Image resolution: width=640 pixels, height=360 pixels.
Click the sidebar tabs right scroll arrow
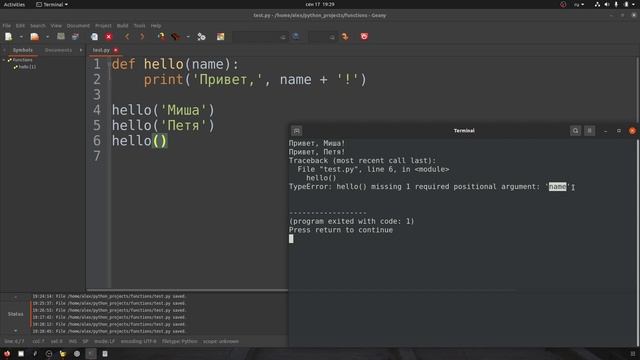[x=81, y=50]
